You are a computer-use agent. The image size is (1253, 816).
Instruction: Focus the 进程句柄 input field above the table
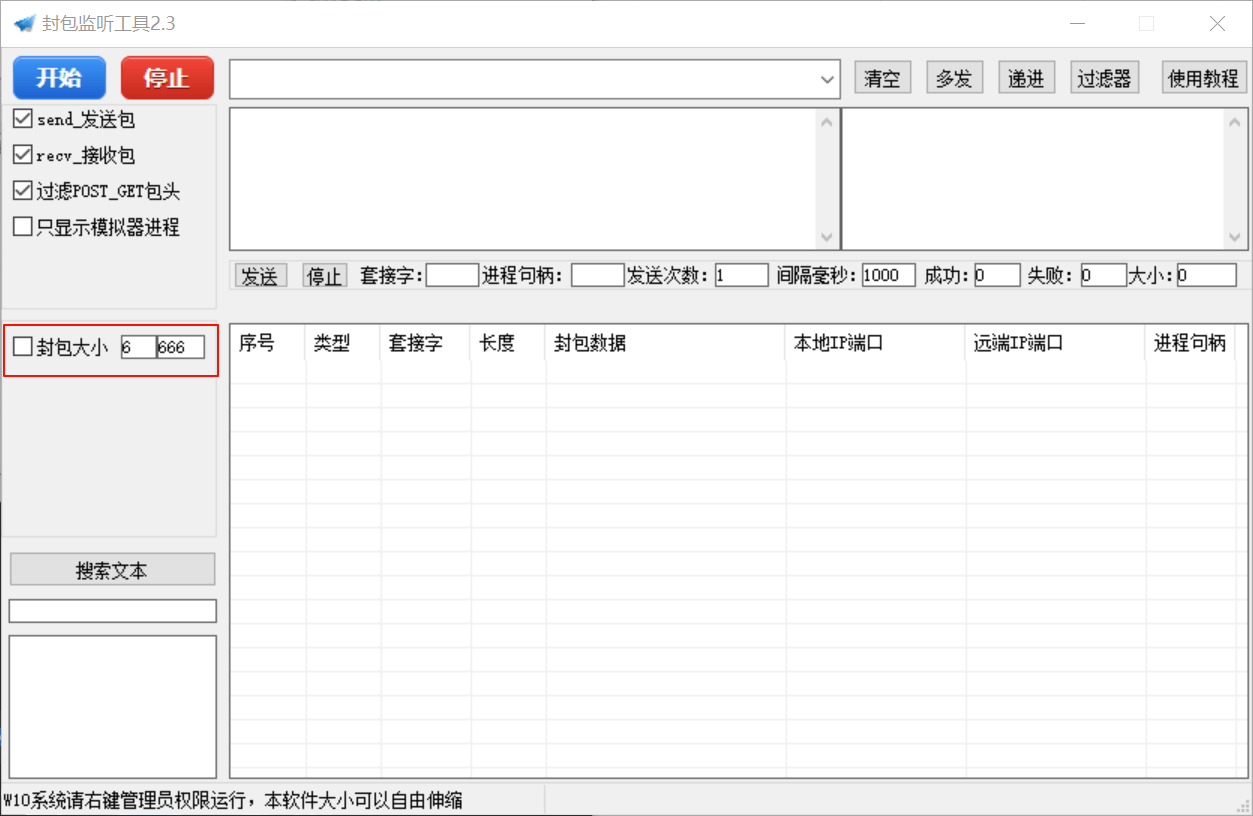598,275
